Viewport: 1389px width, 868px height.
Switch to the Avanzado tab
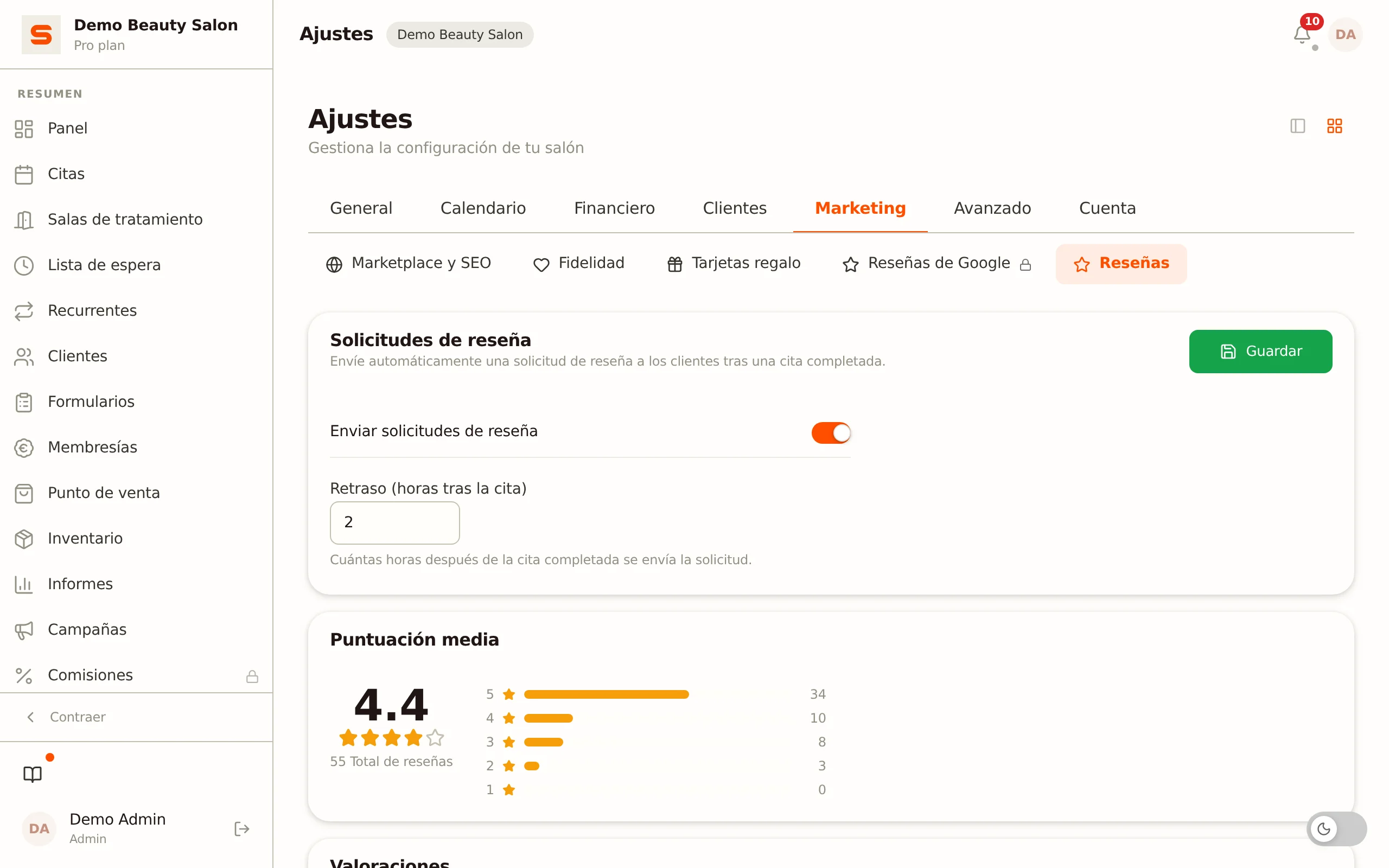coord(992,208)
